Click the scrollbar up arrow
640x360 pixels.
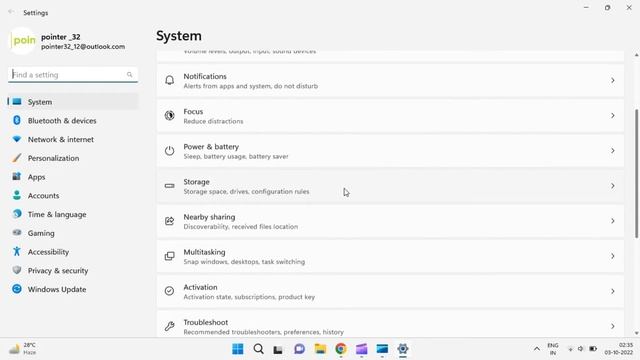pos(636,55)
